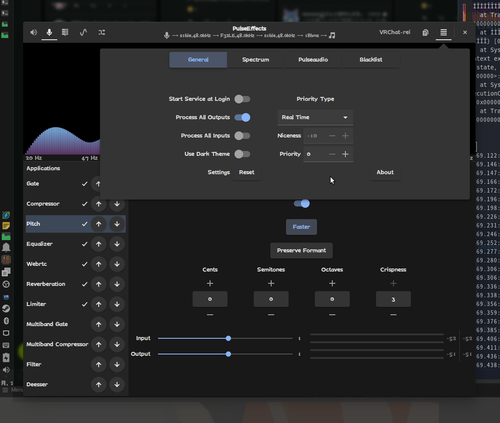The width and height of the screenshot is (500, 423).
Task: Decrease the Semitones value
Action: tap(271, 315)
